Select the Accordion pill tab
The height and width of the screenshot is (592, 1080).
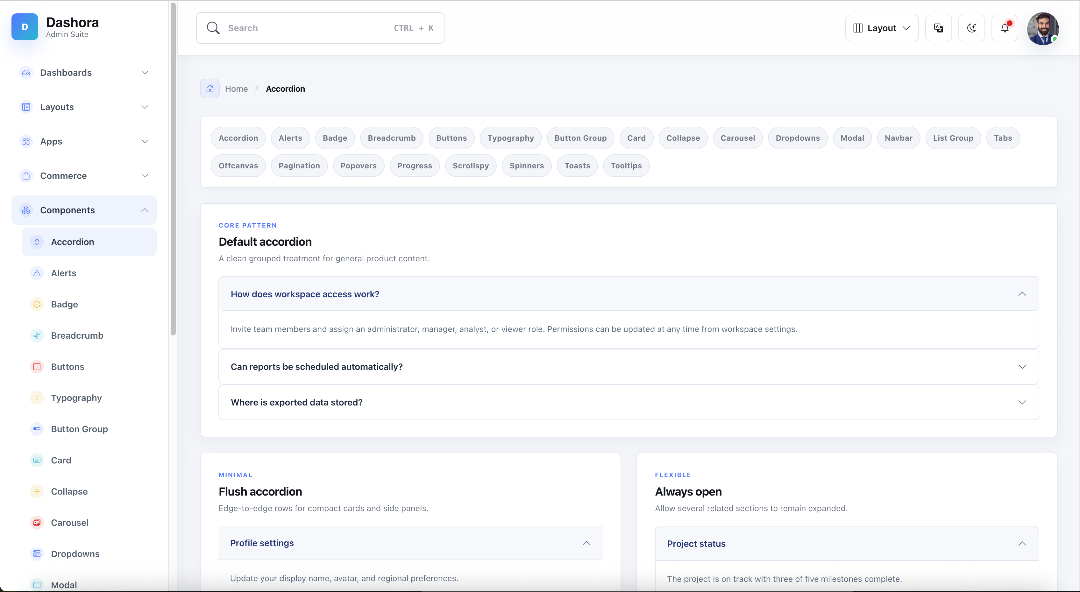click(x=238, y=138)
